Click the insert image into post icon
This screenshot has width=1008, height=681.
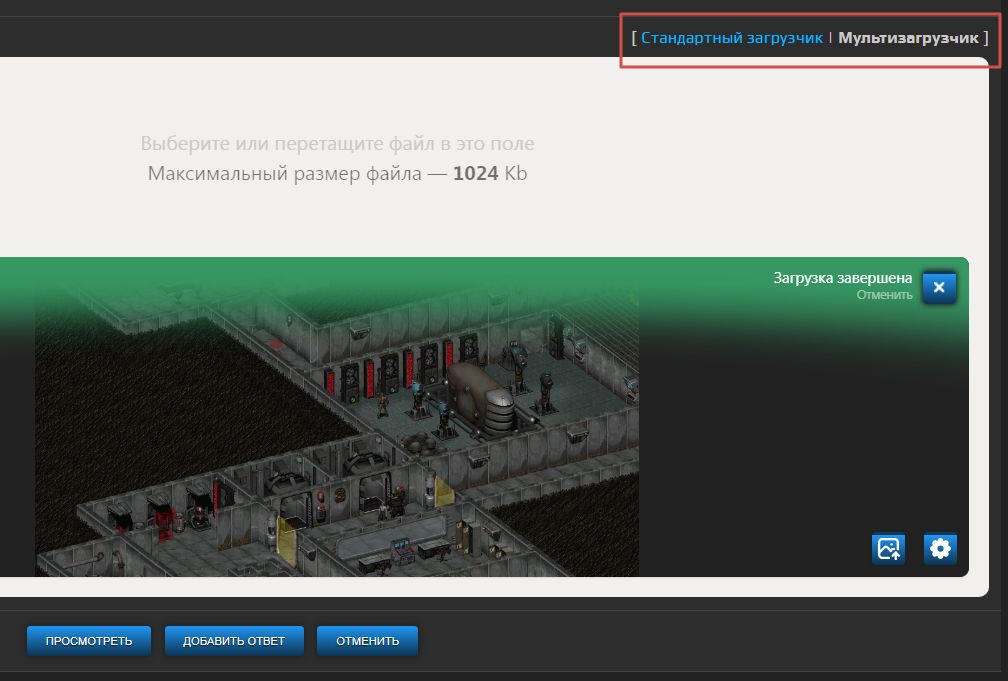pos(888,548)
